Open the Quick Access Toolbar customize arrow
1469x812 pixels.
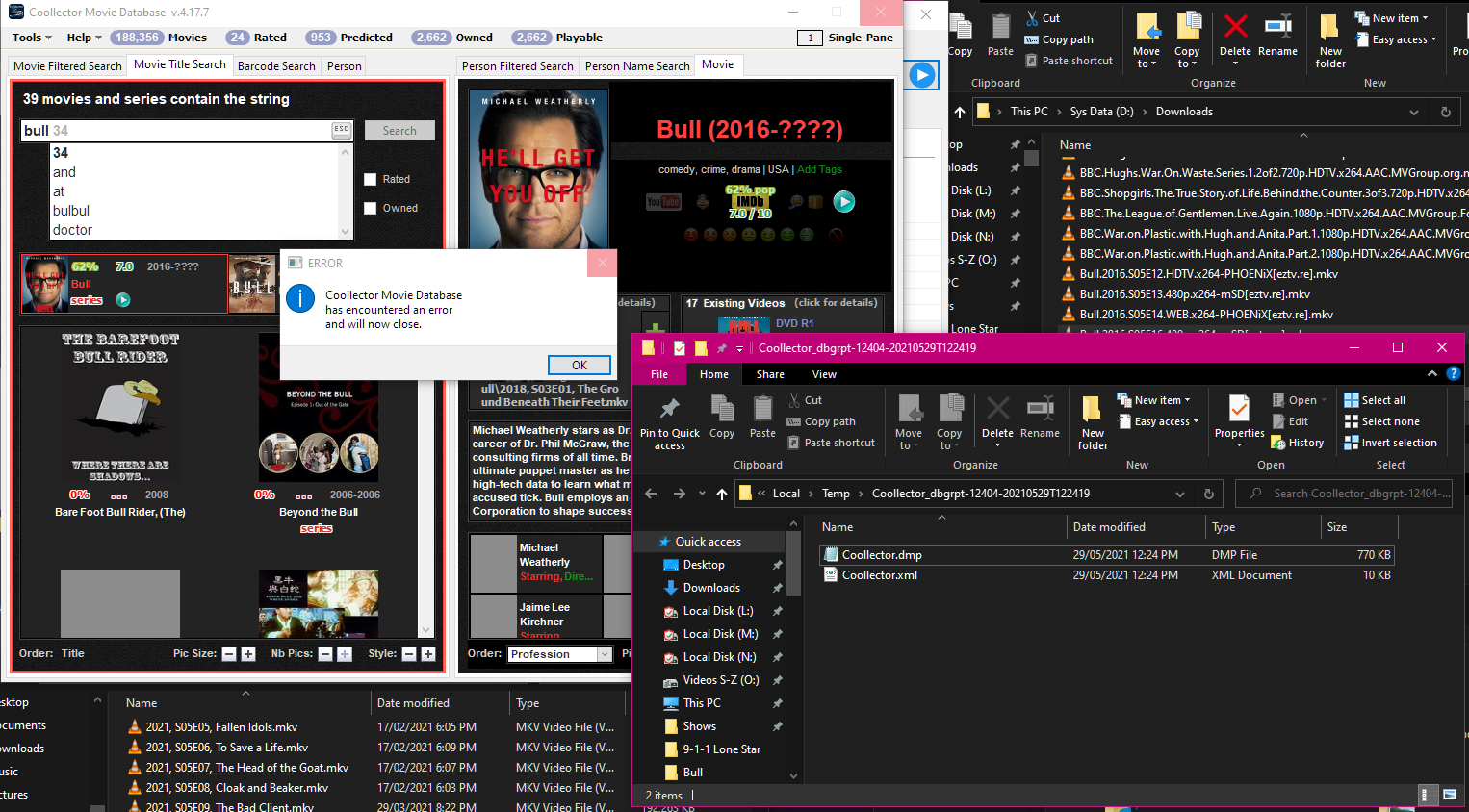pyautogui.click(x=739, y=348)
